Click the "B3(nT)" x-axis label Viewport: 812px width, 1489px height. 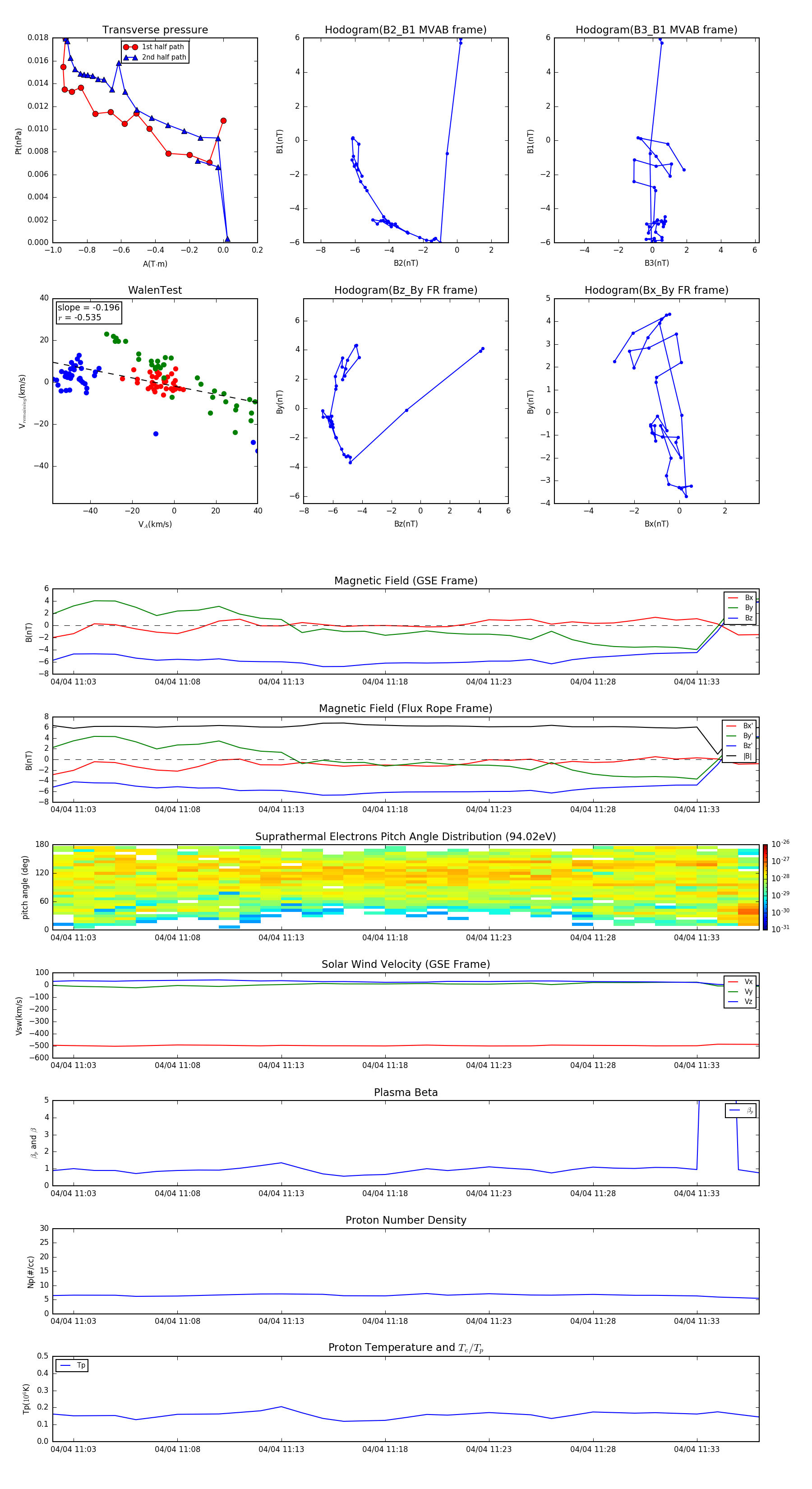coord(656,263)
